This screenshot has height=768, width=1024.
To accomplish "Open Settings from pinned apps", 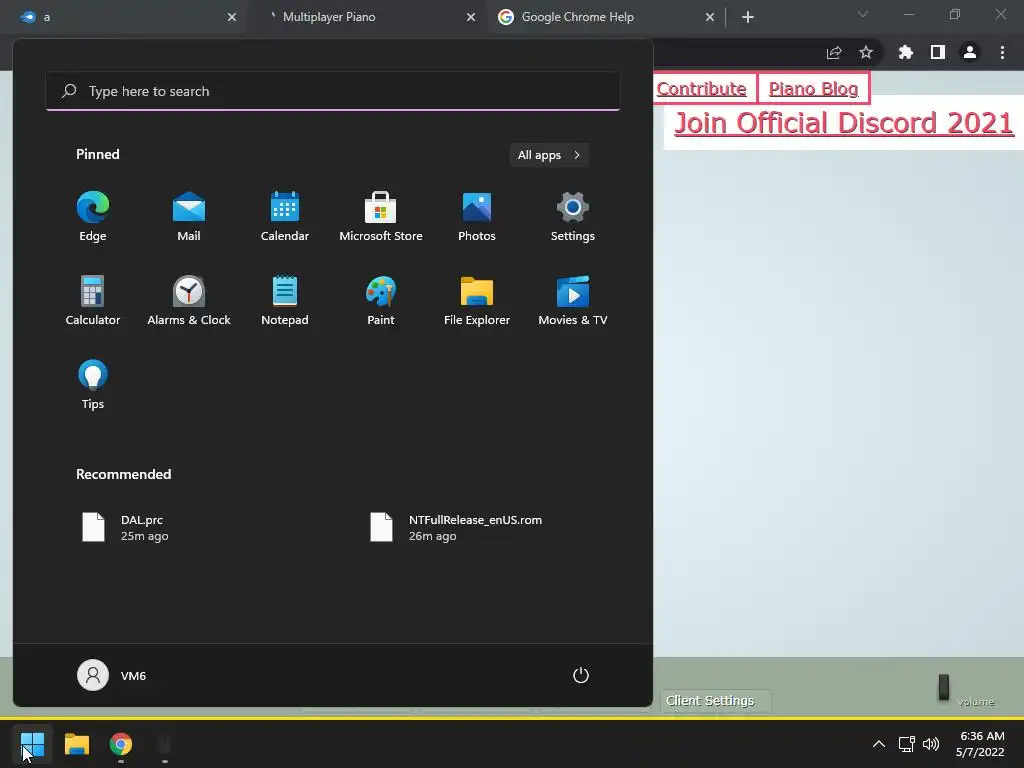I will tap(573, 216).
